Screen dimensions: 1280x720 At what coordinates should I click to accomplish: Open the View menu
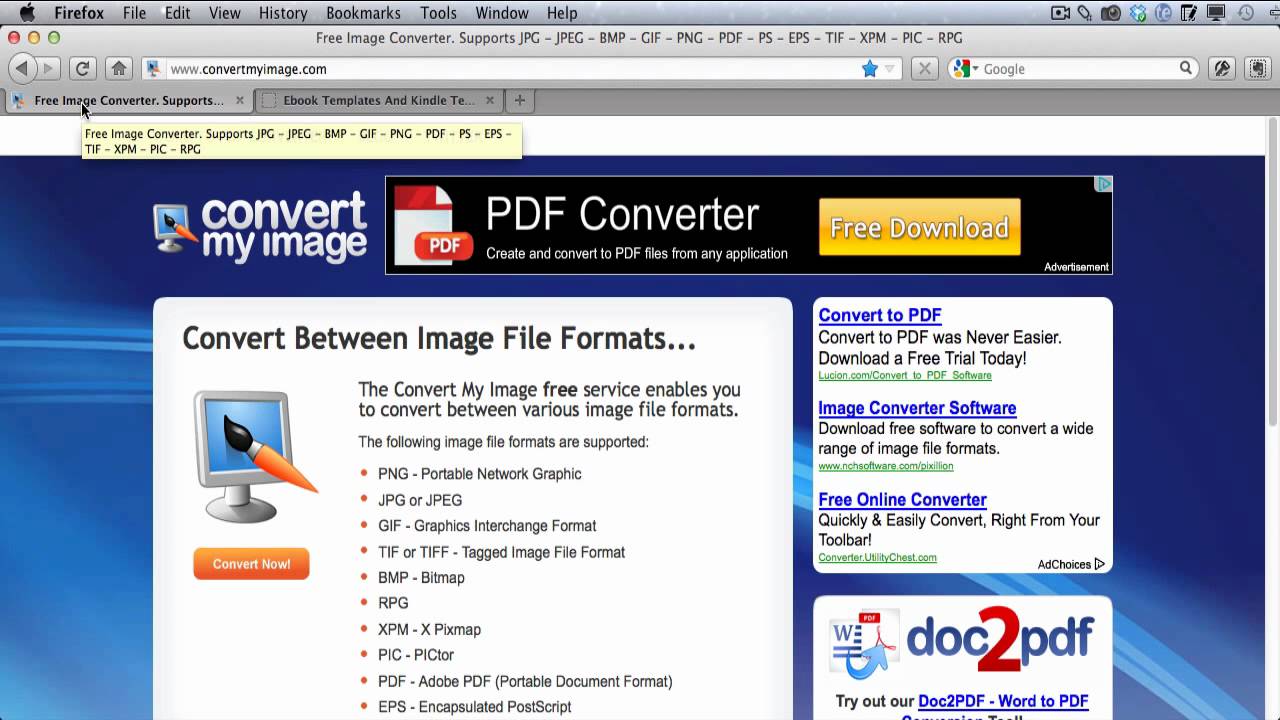(x=225, y=13)
